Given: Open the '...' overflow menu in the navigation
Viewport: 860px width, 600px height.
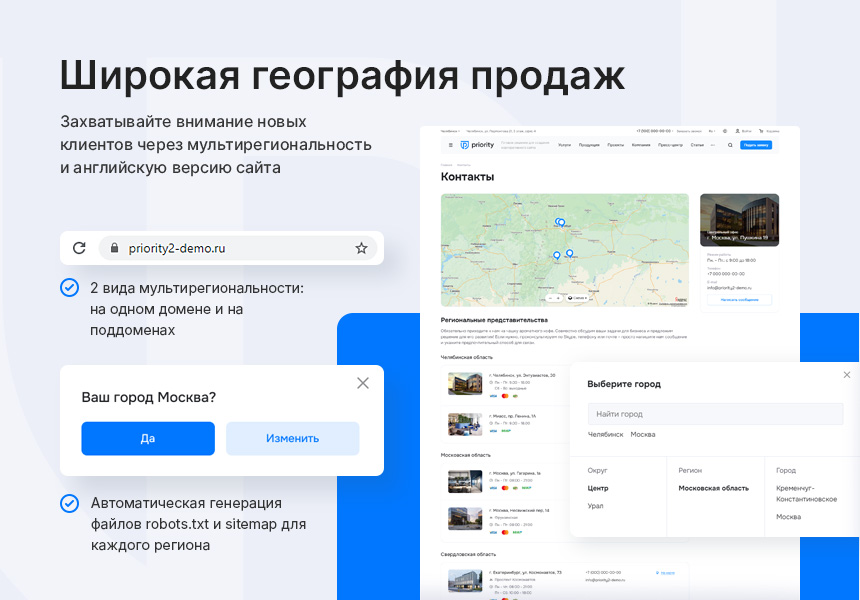Looking at the screenshot, I should 712,144.
